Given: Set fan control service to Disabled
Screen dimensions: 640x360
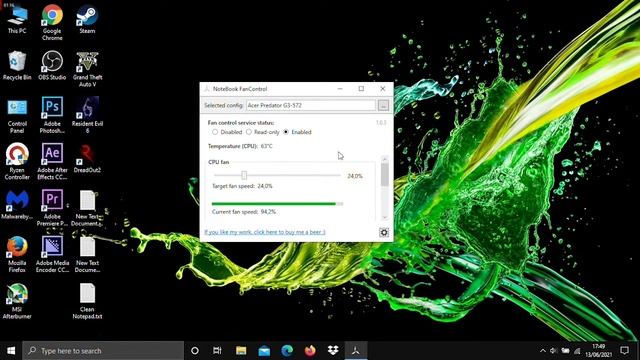Looking at the screenshot, I should (227, 132).
